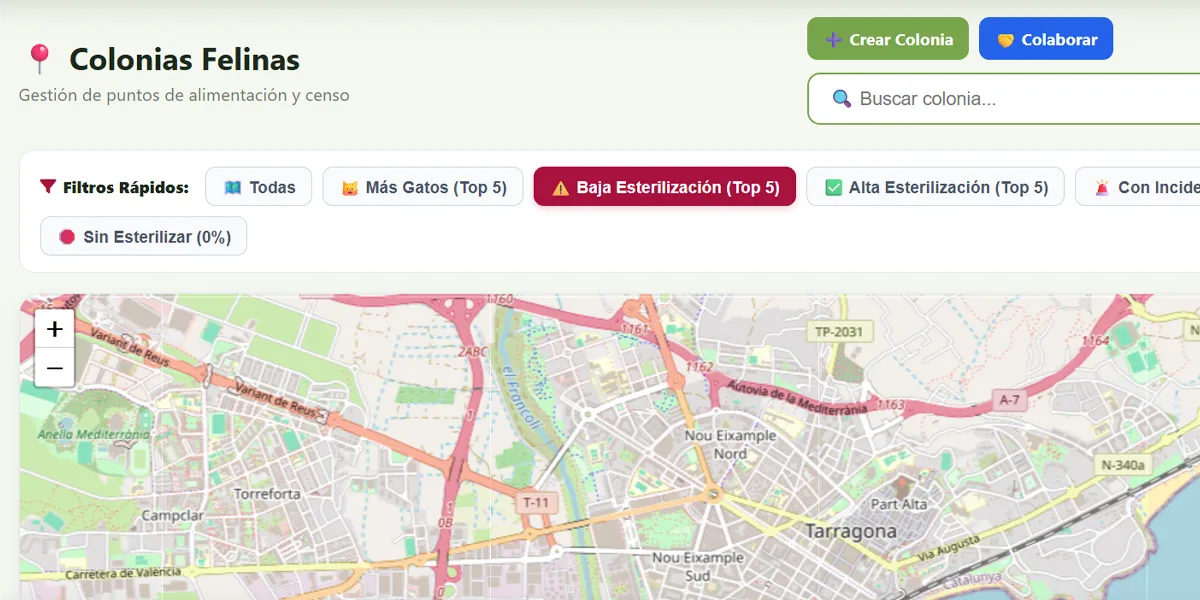The image size is (1200, 600).
Task: Click the Carretera de València label
Action: 123,573
